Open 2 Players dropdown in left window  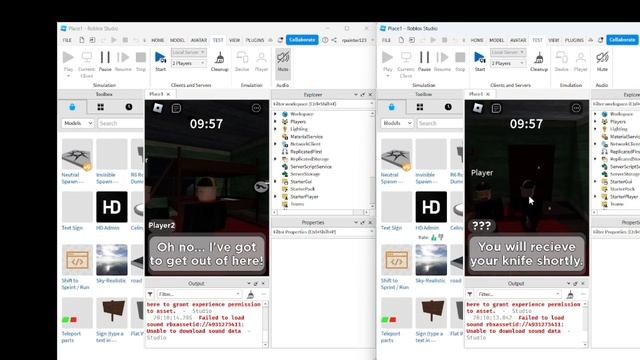pyautogui.click(x=188, y=63)
